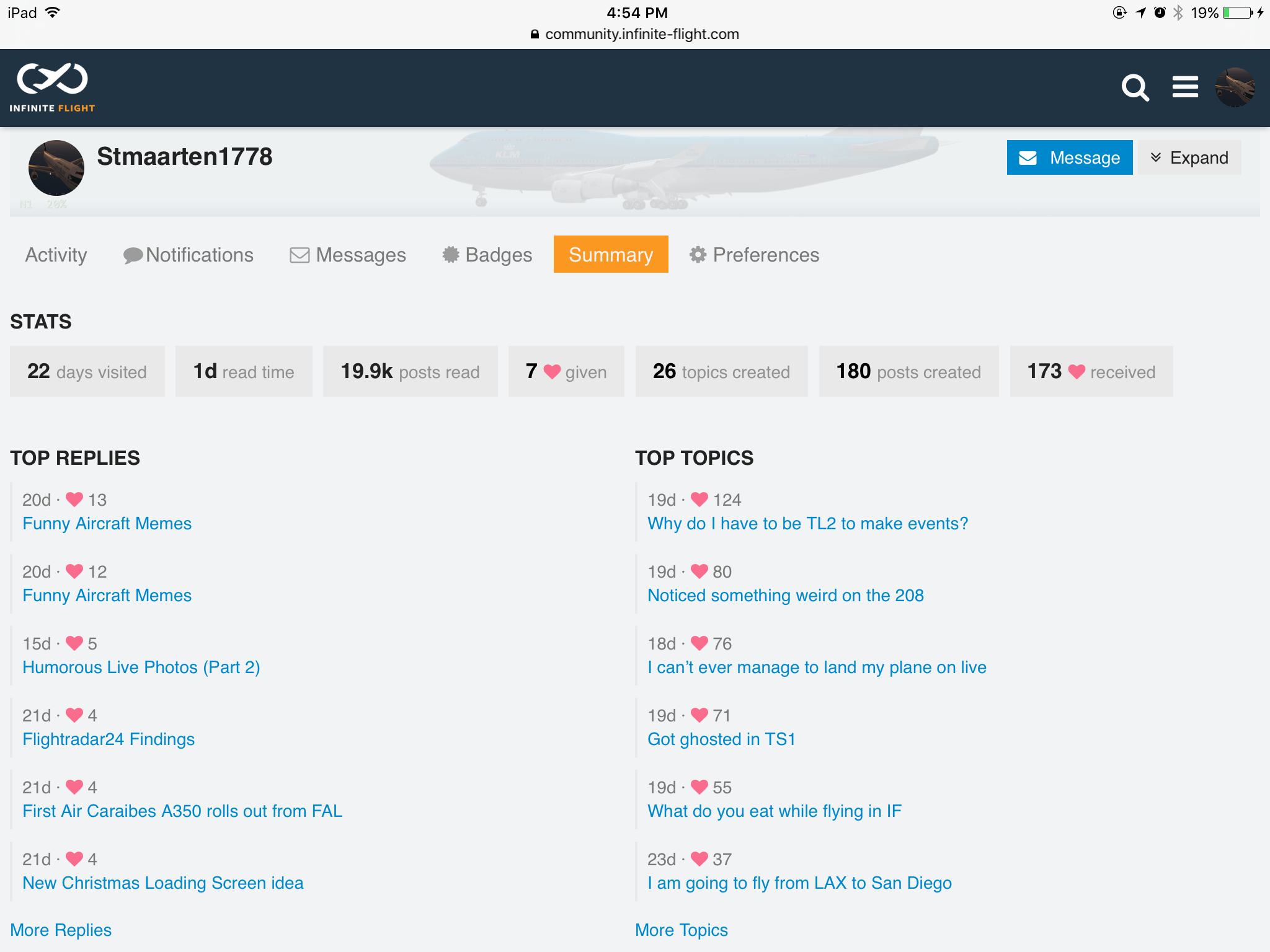Open 'Got ghosted in TS1' topic

point(721,739)
